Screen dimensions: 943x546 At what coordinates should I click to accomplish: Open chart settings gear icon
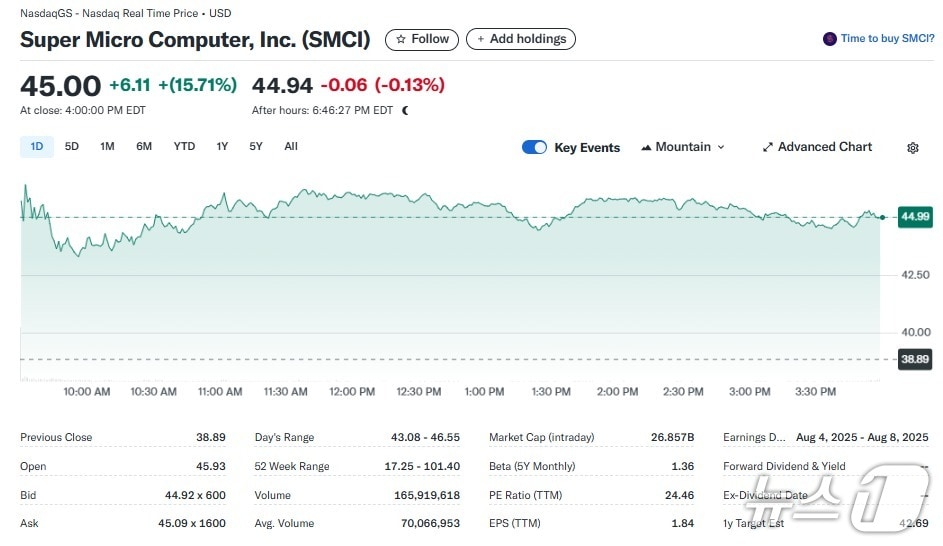point(912,148)
